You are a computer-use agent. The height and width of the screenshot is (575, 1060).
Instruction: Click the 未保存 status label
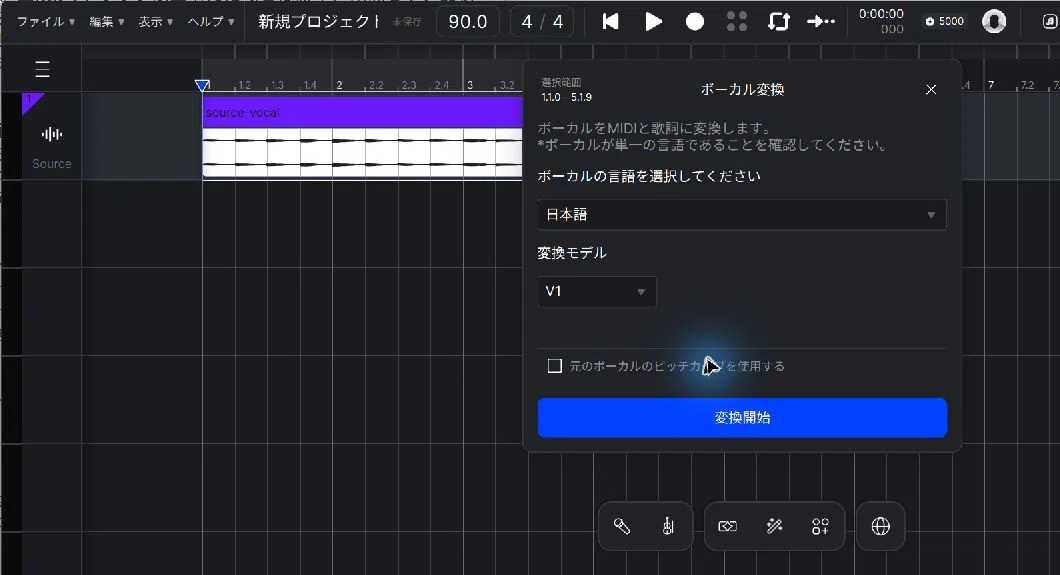[407, 22]
